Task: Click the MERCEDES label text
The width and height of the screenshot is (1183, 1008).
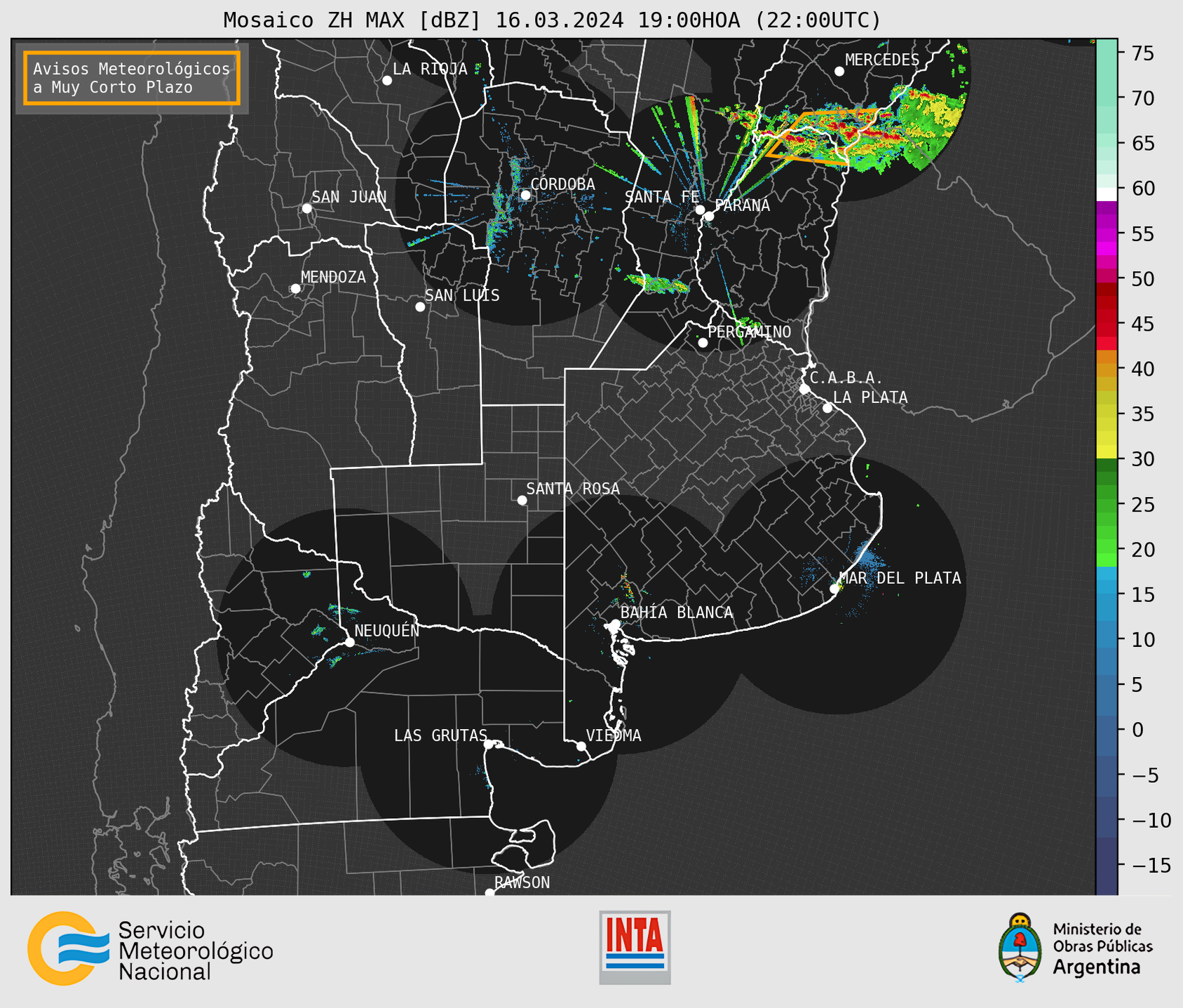Action: tap(881, 60)
